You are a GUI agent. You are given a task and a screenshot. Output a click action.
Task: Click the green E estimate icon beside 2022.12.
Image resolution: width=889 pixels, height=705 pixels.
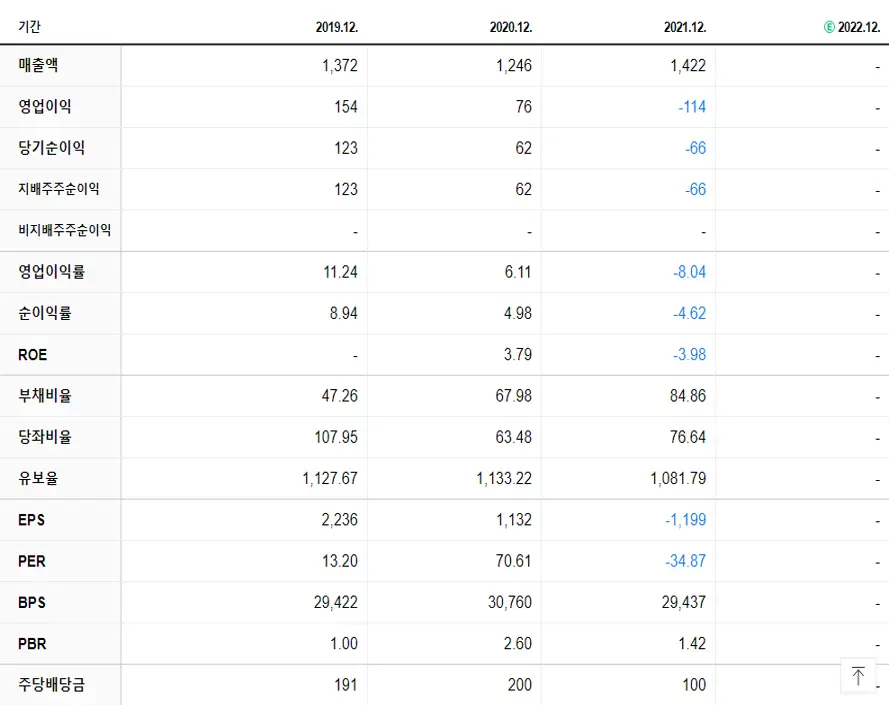(x=829, y=27)
